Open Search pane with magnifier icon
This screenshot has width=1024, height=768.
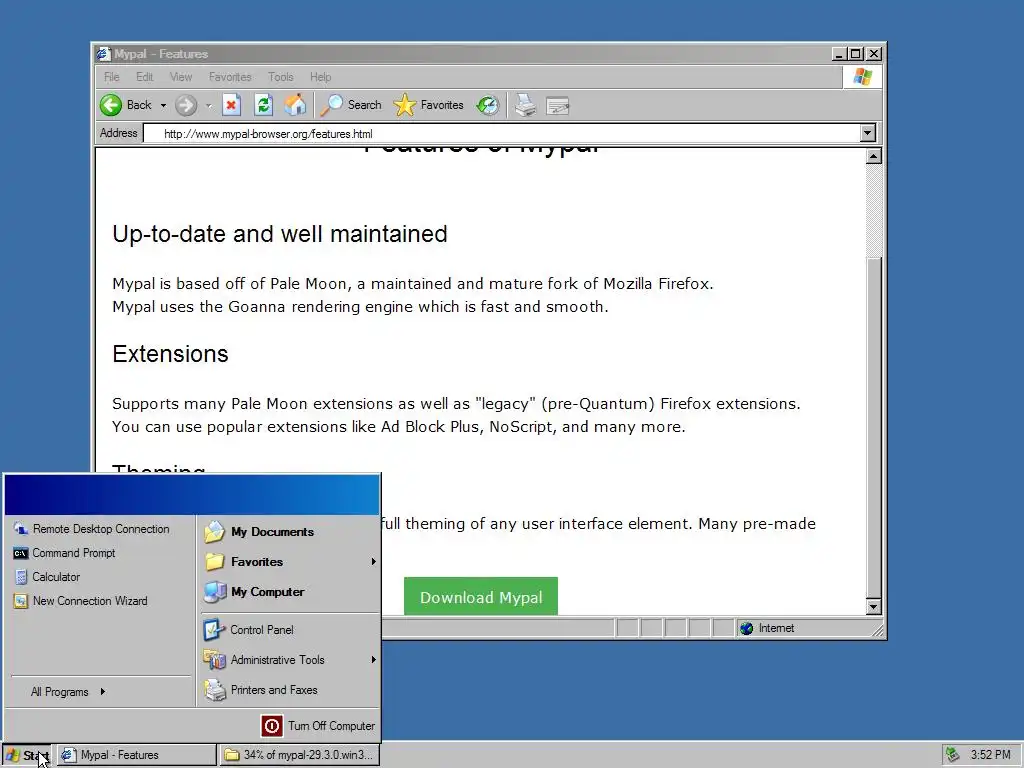coord(331,105)
